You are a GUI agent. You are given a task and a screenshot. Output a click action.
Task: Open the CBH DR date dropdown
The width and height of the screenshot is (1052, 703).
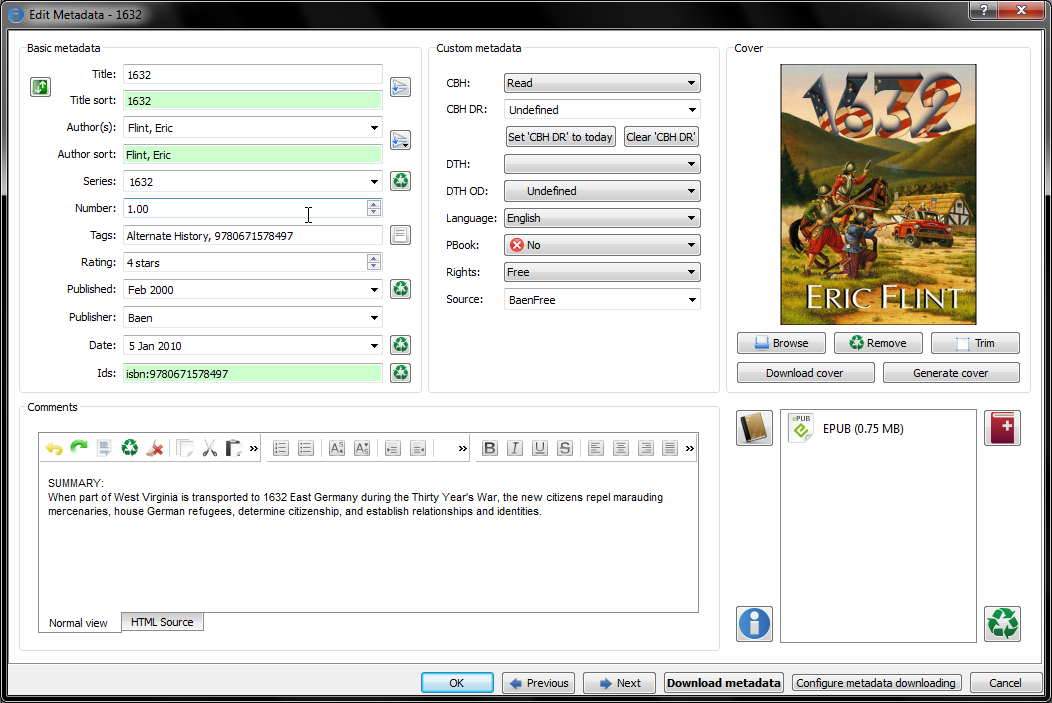click(692, 109)
